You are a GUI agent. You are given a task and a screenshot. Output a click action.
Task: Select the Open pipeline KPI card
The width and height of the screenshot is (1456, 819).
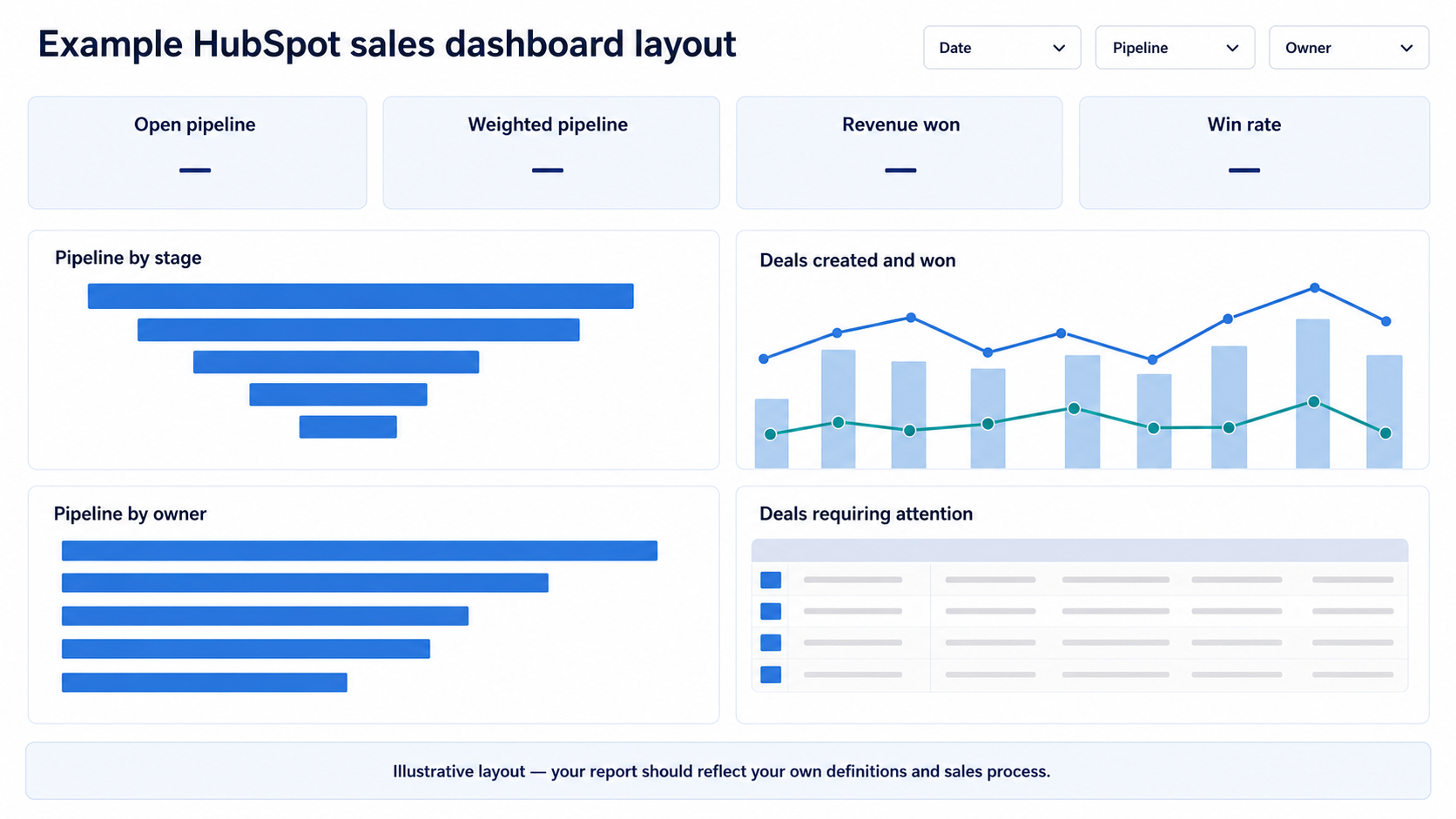click(197, 152)
